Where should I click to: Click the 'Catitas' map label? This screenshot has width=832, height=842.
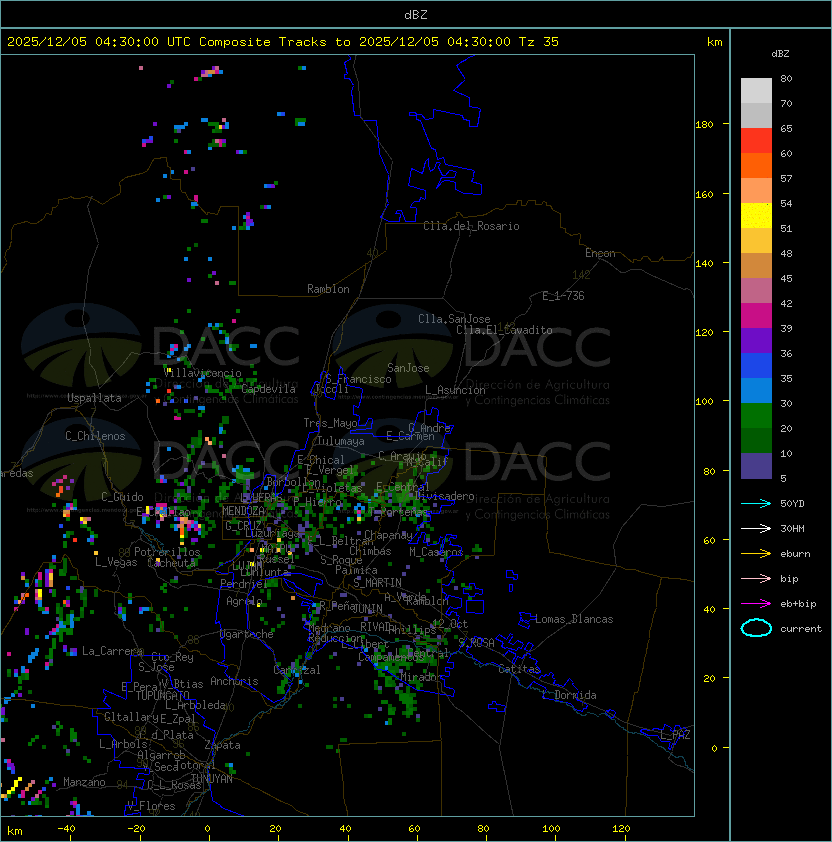(519, 669)
